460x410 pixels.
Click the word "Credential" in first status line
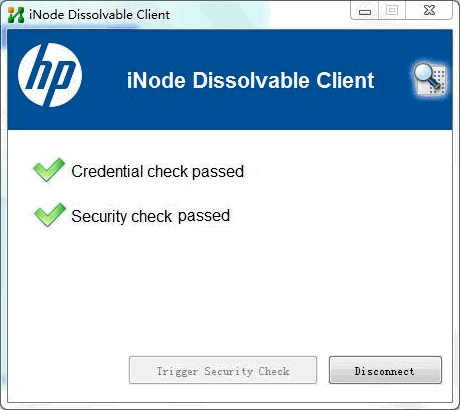coord(107,171)
